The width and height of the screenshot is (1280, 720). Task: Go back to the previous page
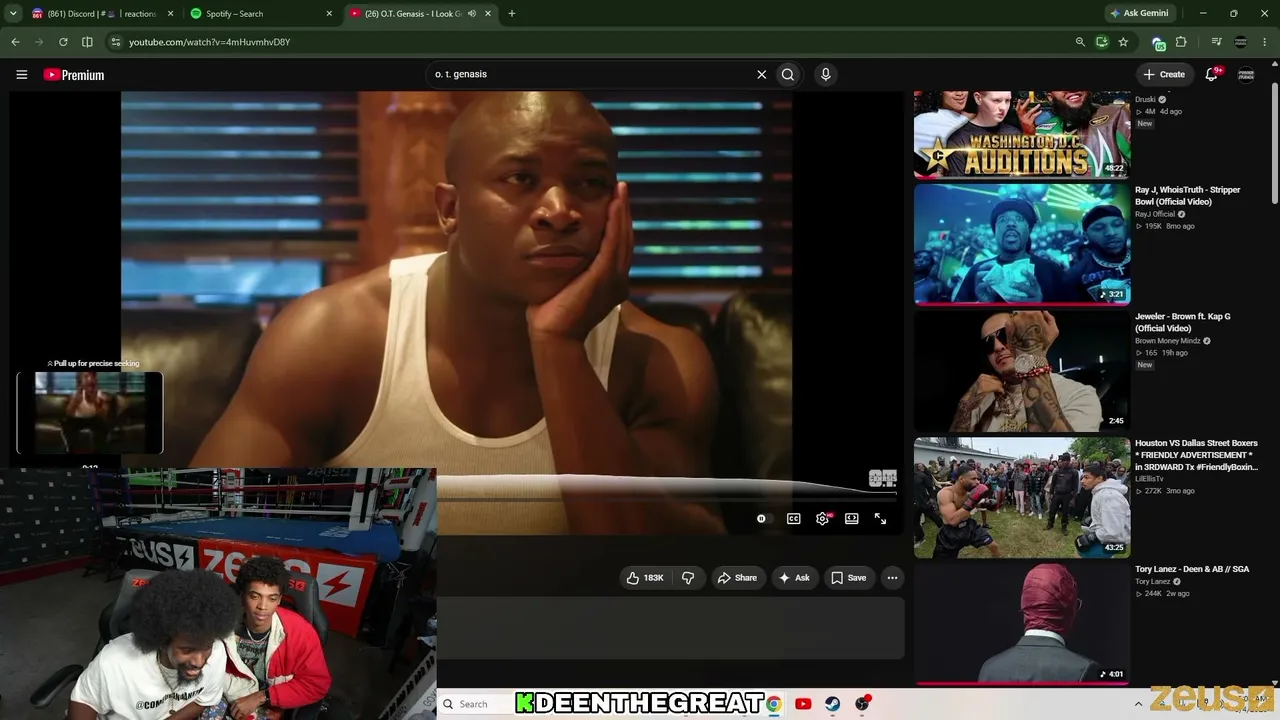click(15, 42)
